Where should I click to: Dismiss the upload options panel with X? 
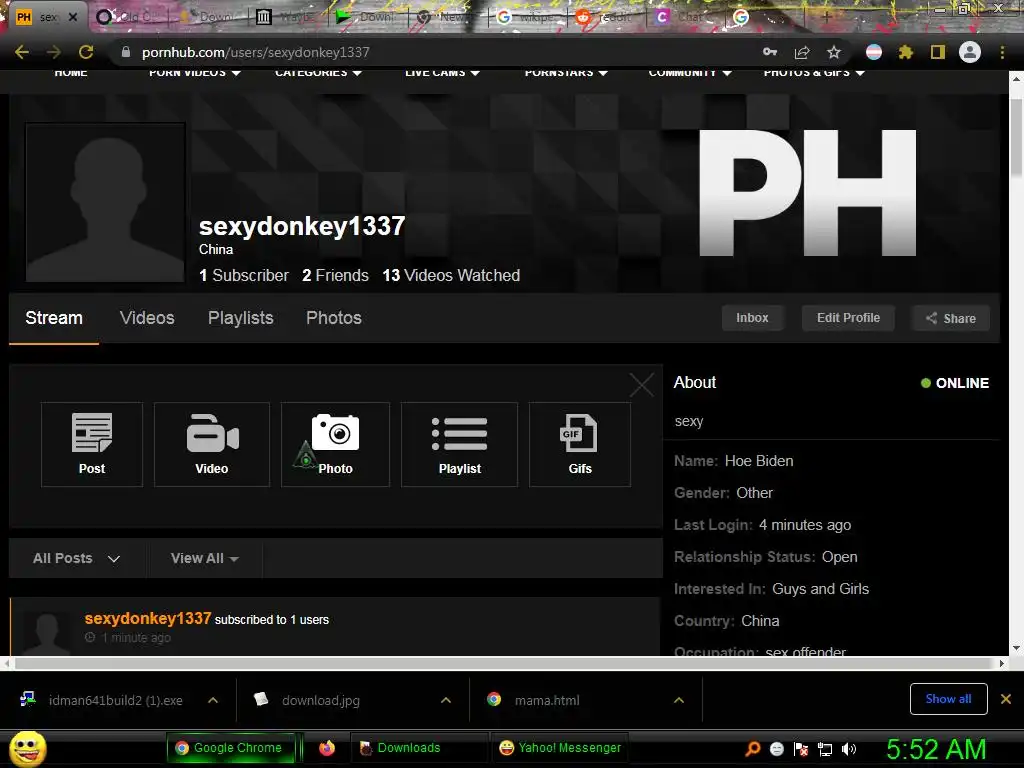pos(641,385)
